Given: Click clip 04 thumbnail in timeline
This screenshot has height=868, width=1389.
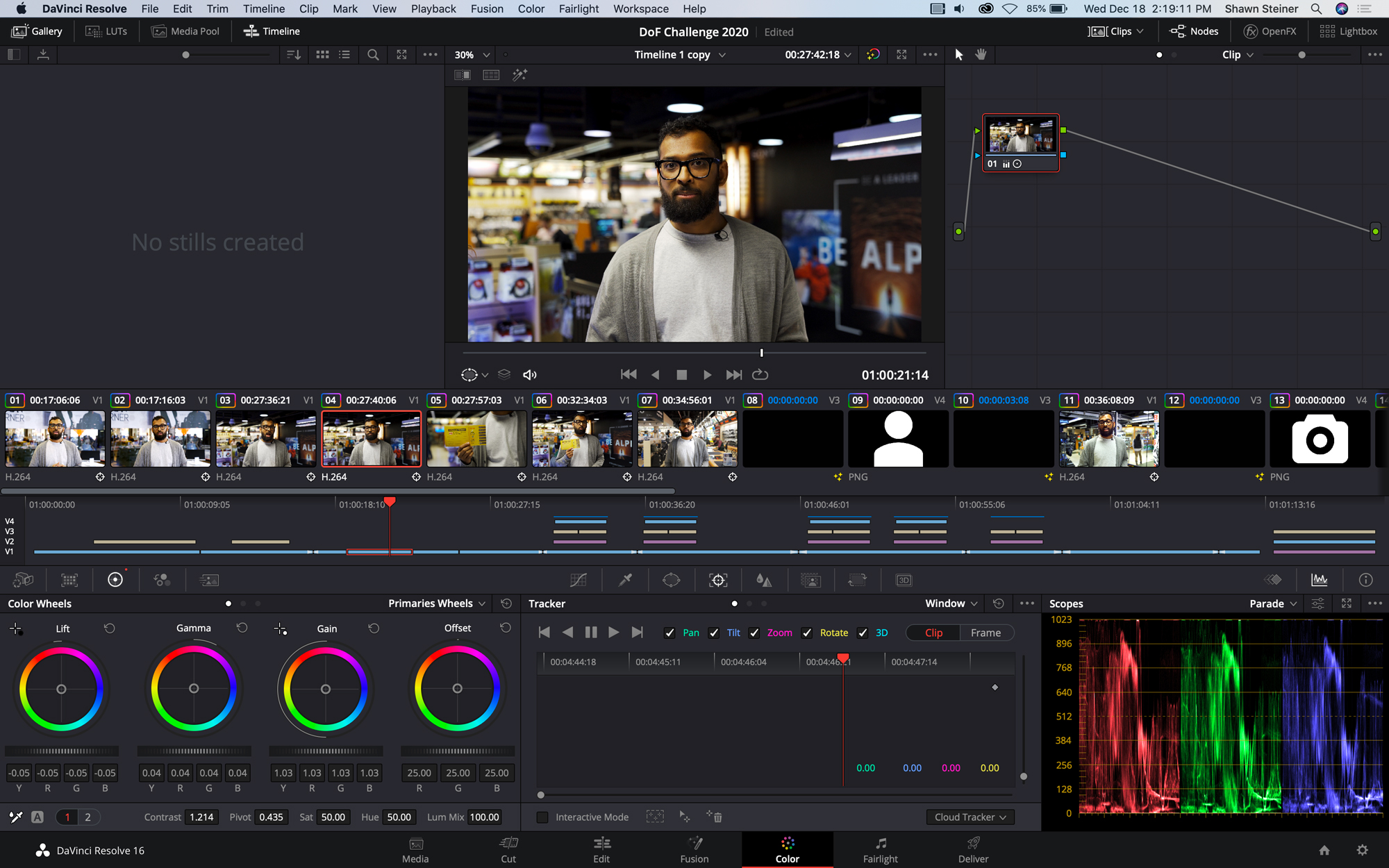Looking at the screenshot, I should pyautogui.click(x=370, y=438).
